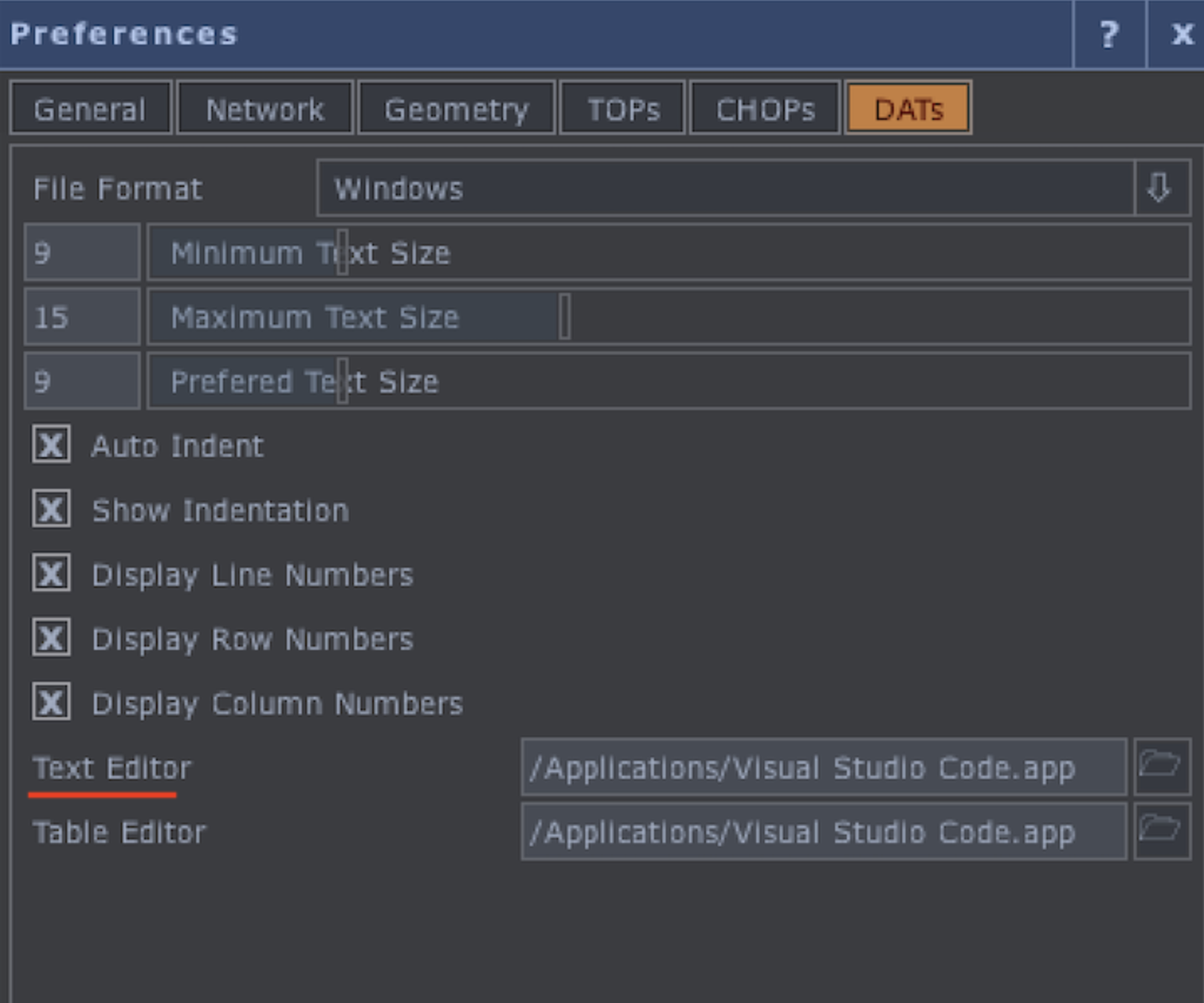
Task: Click the Minimum Text Size slider
Action: (669, 252)
